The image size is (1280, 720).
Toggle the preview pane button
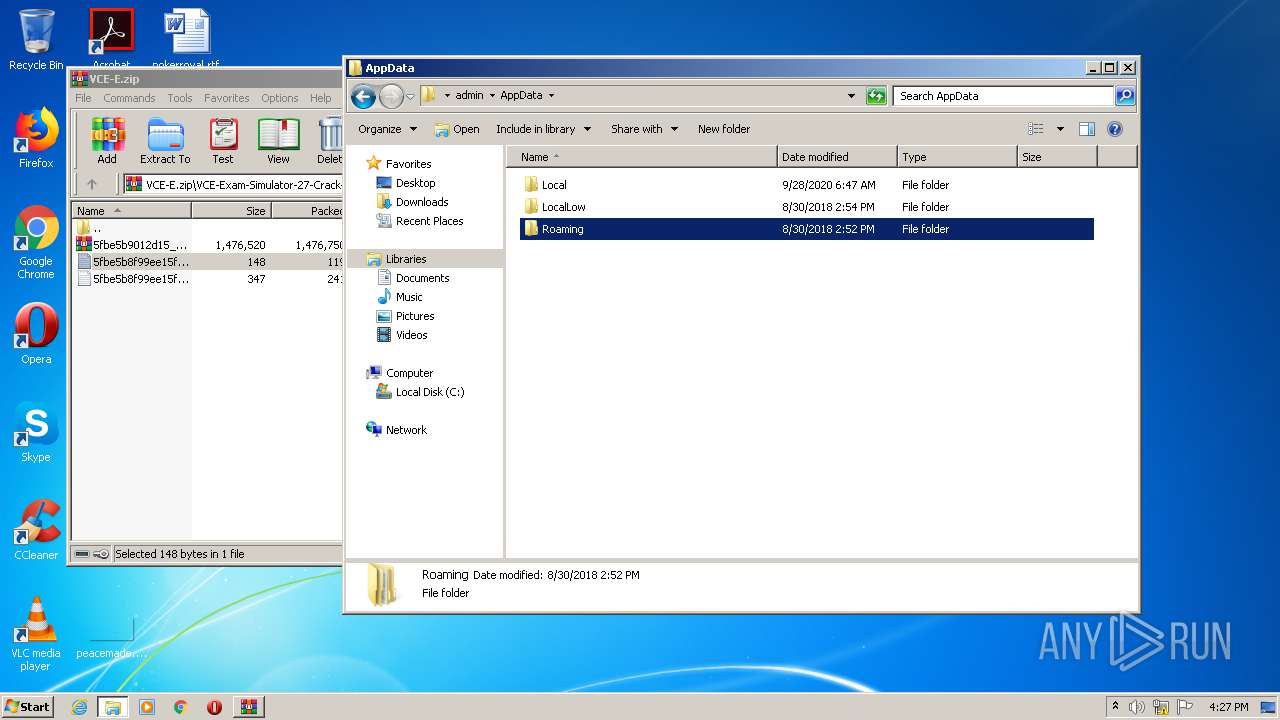point(1087,129)
